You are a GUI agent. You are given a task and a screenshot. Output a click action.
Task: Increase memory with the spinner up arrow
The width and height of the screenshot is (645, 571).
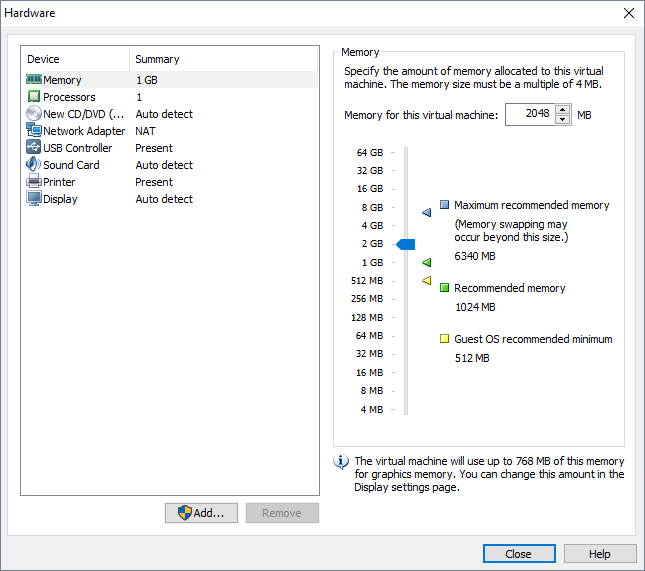coord(562,109)
